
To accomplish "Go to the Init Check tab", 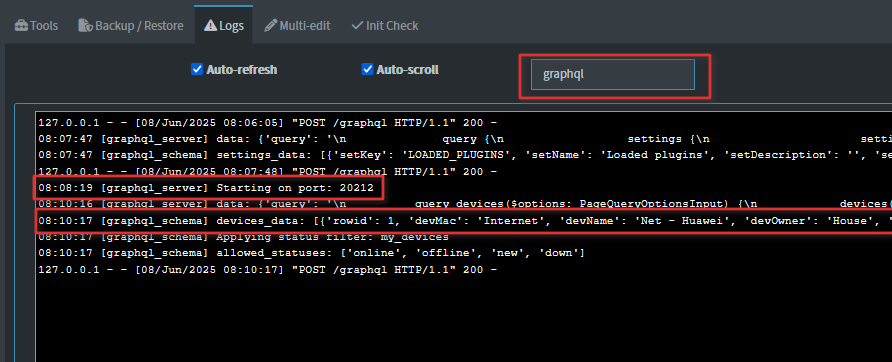I will click(x=385, y=26).
